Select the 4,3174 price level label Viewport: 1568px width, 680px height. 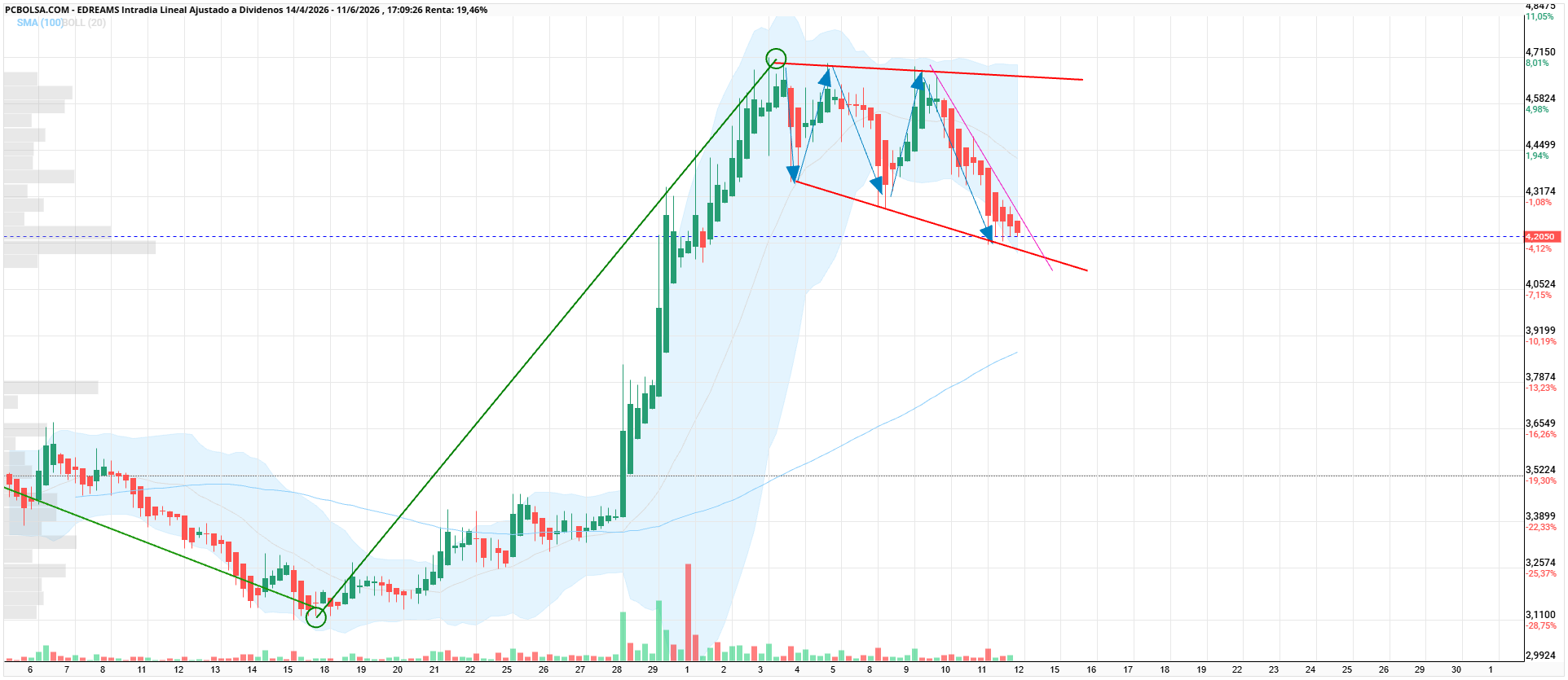1540,191
